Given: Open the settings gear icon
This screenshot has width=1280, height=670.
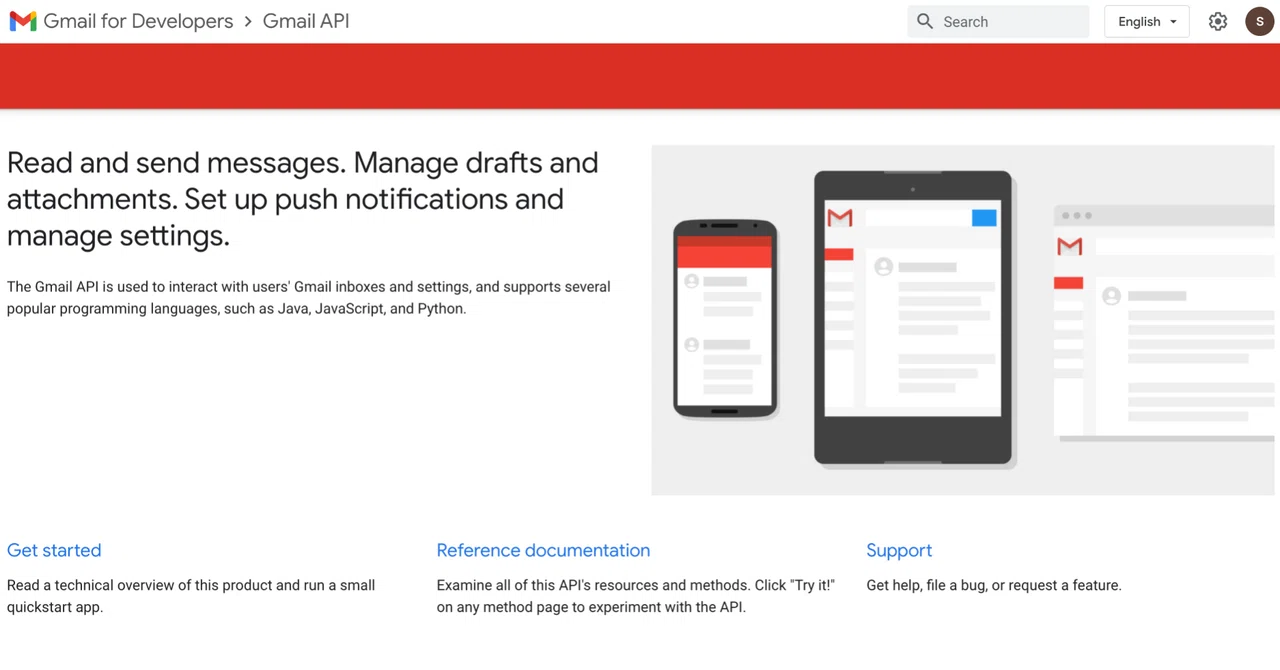Looking at the screenshot, I should pos(1217,21).
